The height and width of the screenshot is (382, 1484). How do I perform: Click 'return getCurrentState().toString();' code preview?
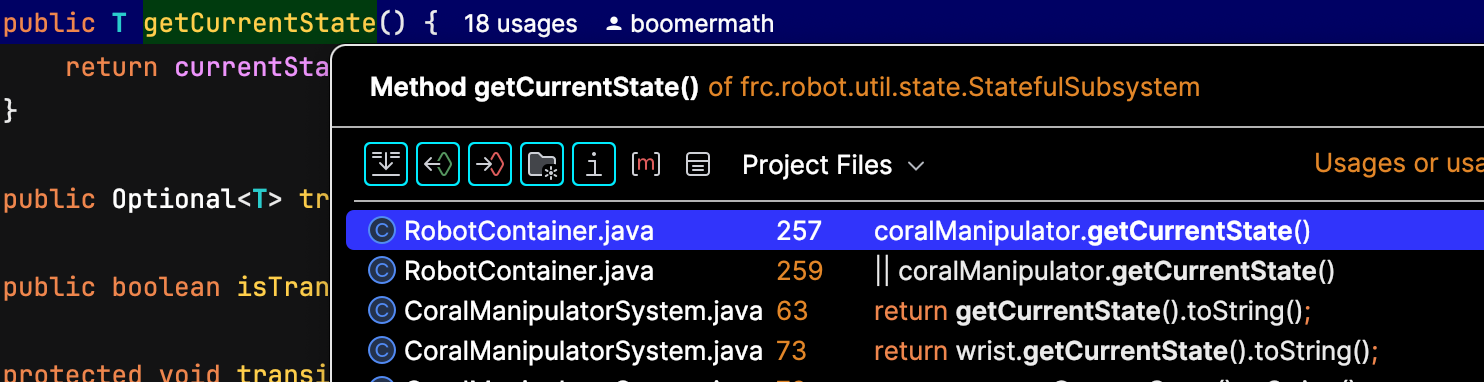pyautogui.click(x=1092, y=311)
